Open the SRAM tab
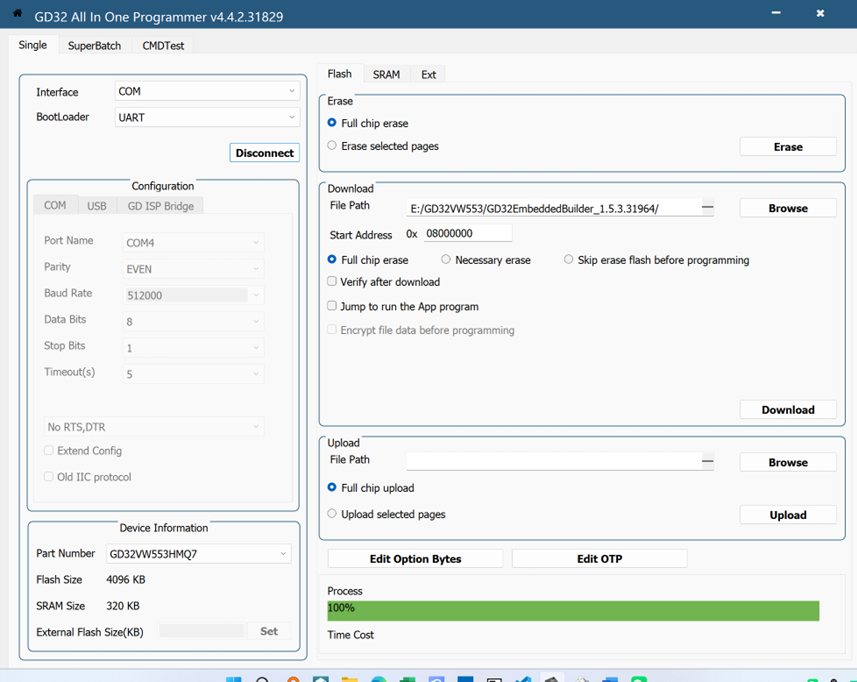The height and width of the screenshot is (682, 857). (x=386, y=74)
